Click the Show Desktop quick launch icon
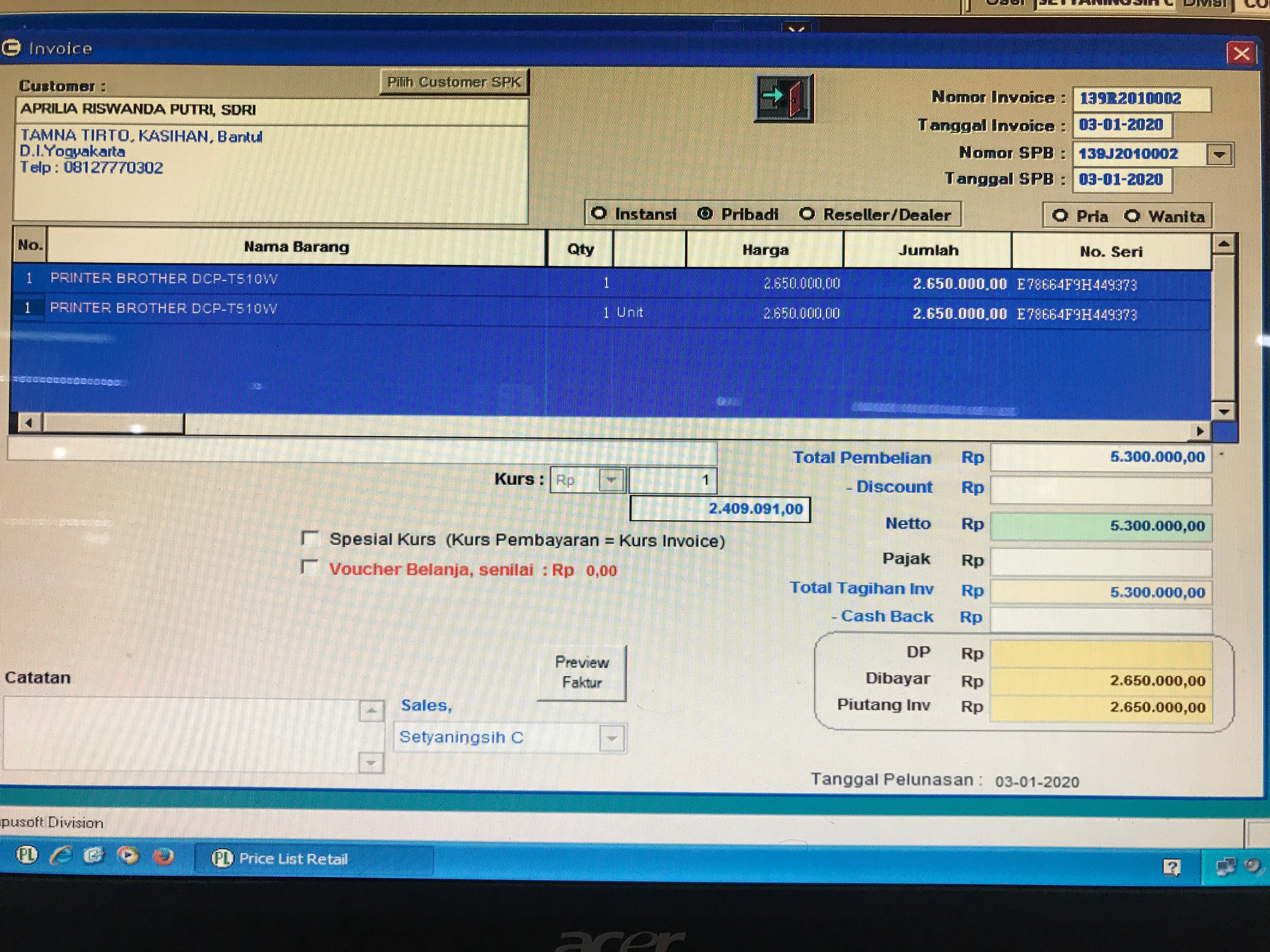The image size is (1270, 952). tap(94, 856)
